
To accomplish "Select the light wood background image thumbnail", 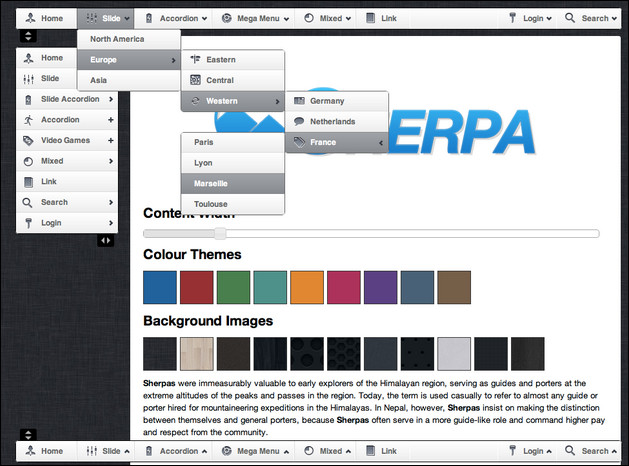I will point(196,353).
